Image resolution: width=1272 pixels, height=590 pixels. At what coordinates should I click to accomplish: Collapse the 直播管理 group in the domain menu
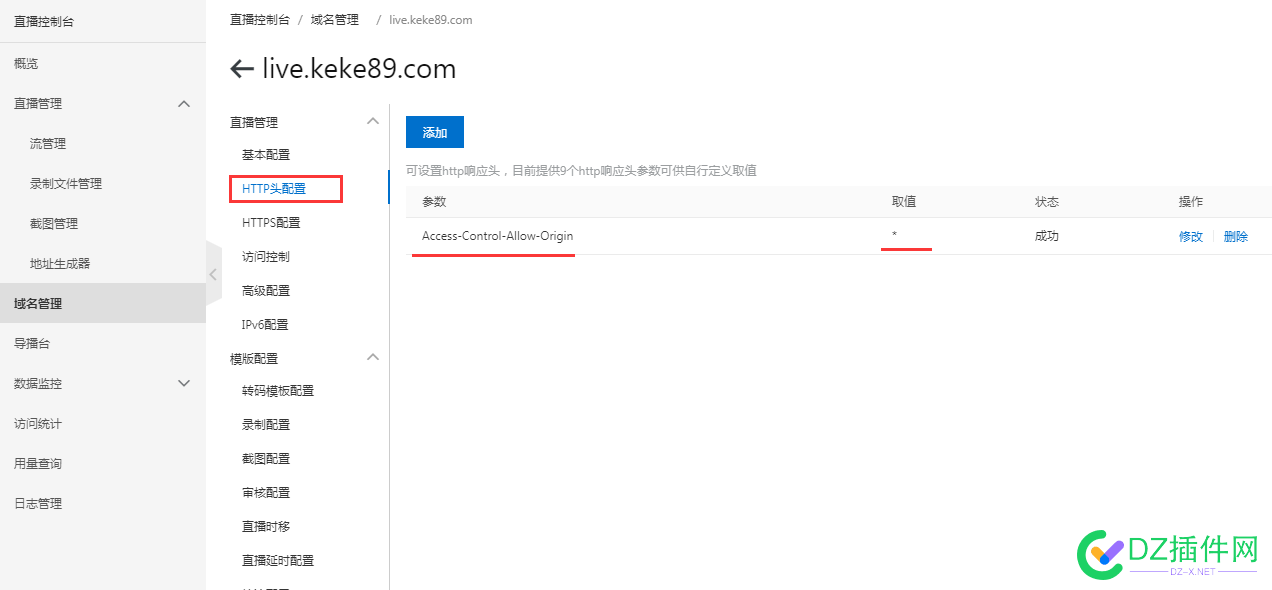click(373, 122)
